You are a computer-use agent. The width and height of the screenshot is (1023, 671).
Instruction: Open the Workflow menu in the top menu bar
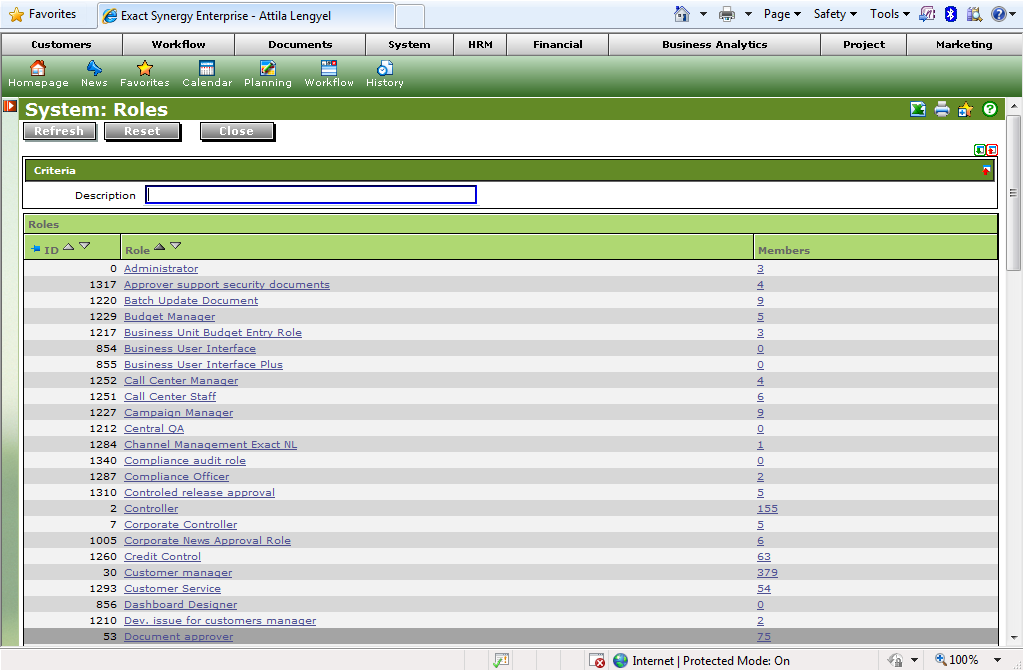tap(178, 44)
